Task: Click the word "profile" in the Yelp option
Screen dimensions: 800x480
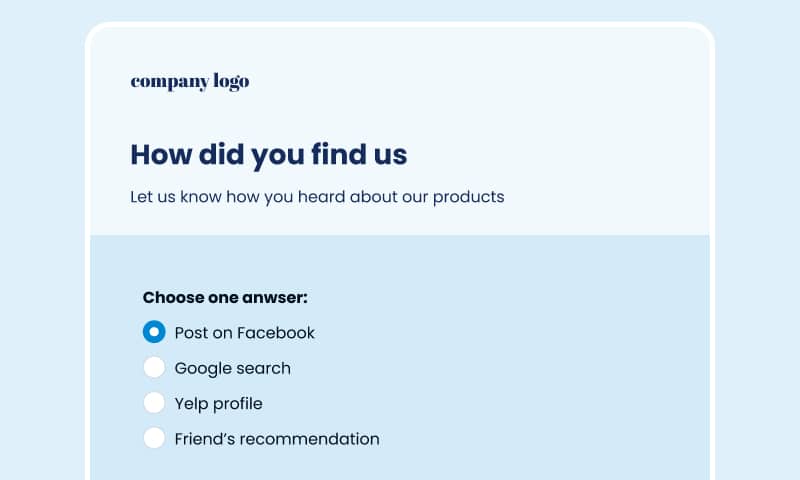Action: tap(238, 403)
